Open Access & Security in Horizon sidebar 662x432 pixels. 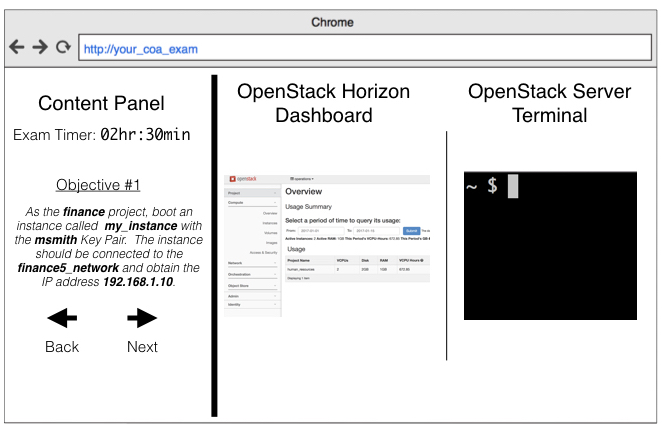click(263, 253)
